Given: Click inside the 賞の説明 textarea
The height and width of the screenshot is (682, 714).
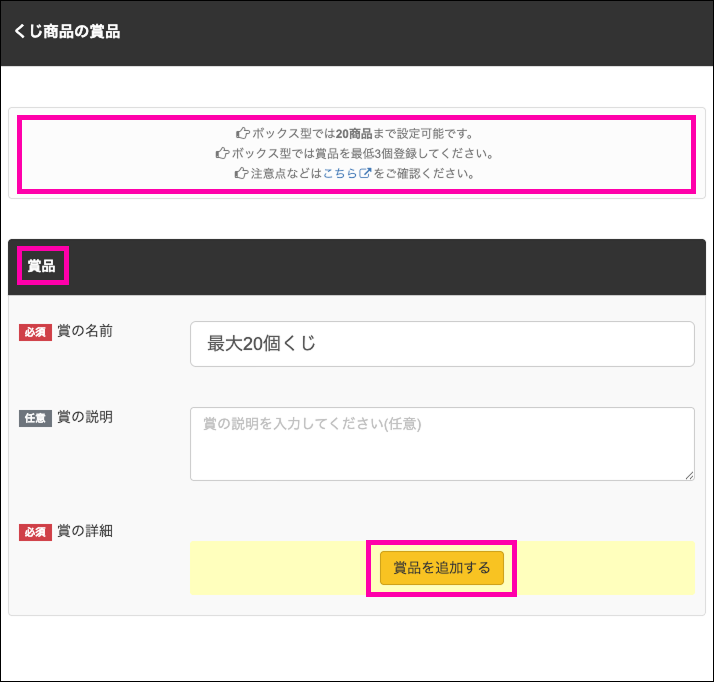Looking at the screenshot, I should (x=441, y=443).
